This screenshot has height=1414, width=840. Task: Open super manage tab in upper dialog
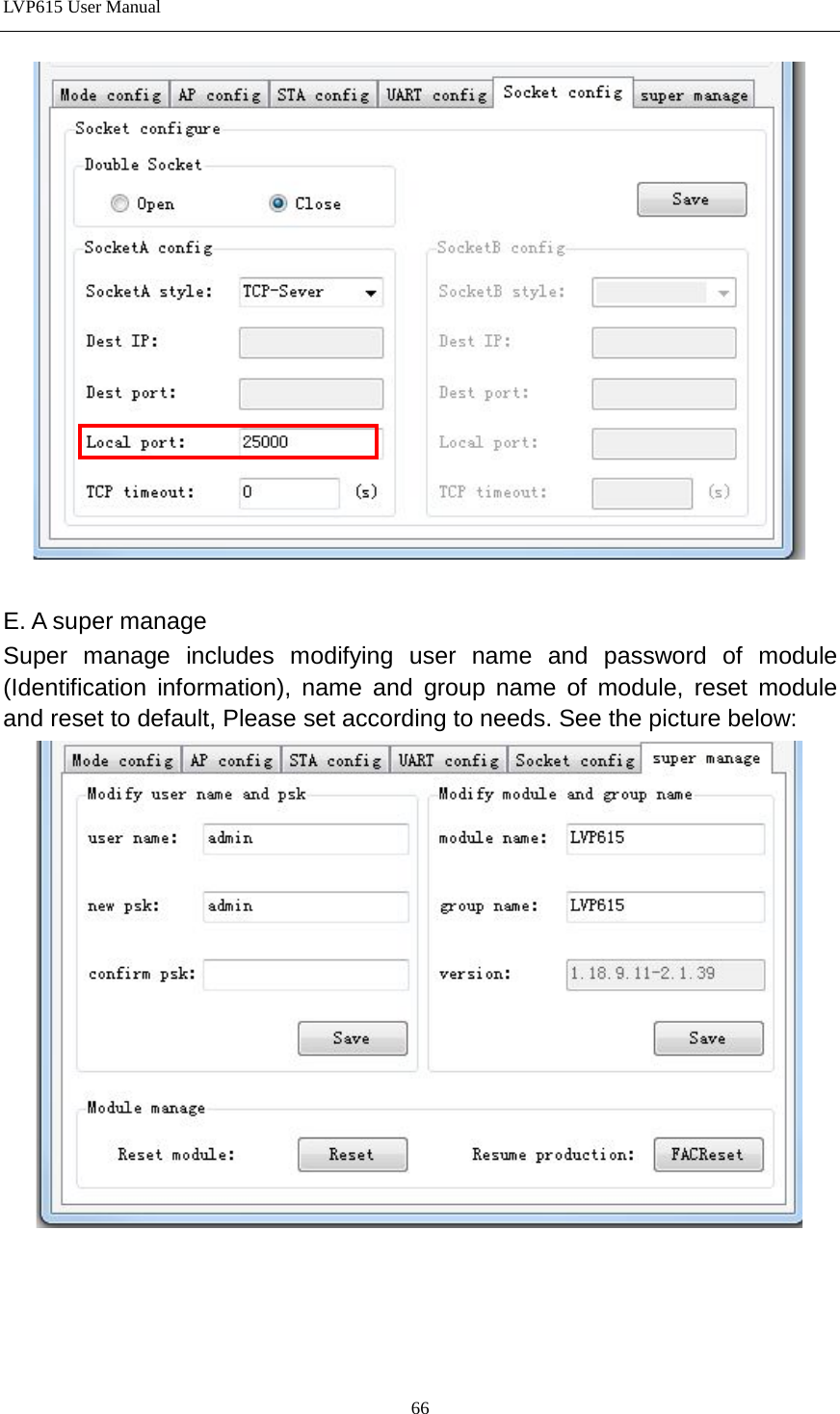(694, 94)
